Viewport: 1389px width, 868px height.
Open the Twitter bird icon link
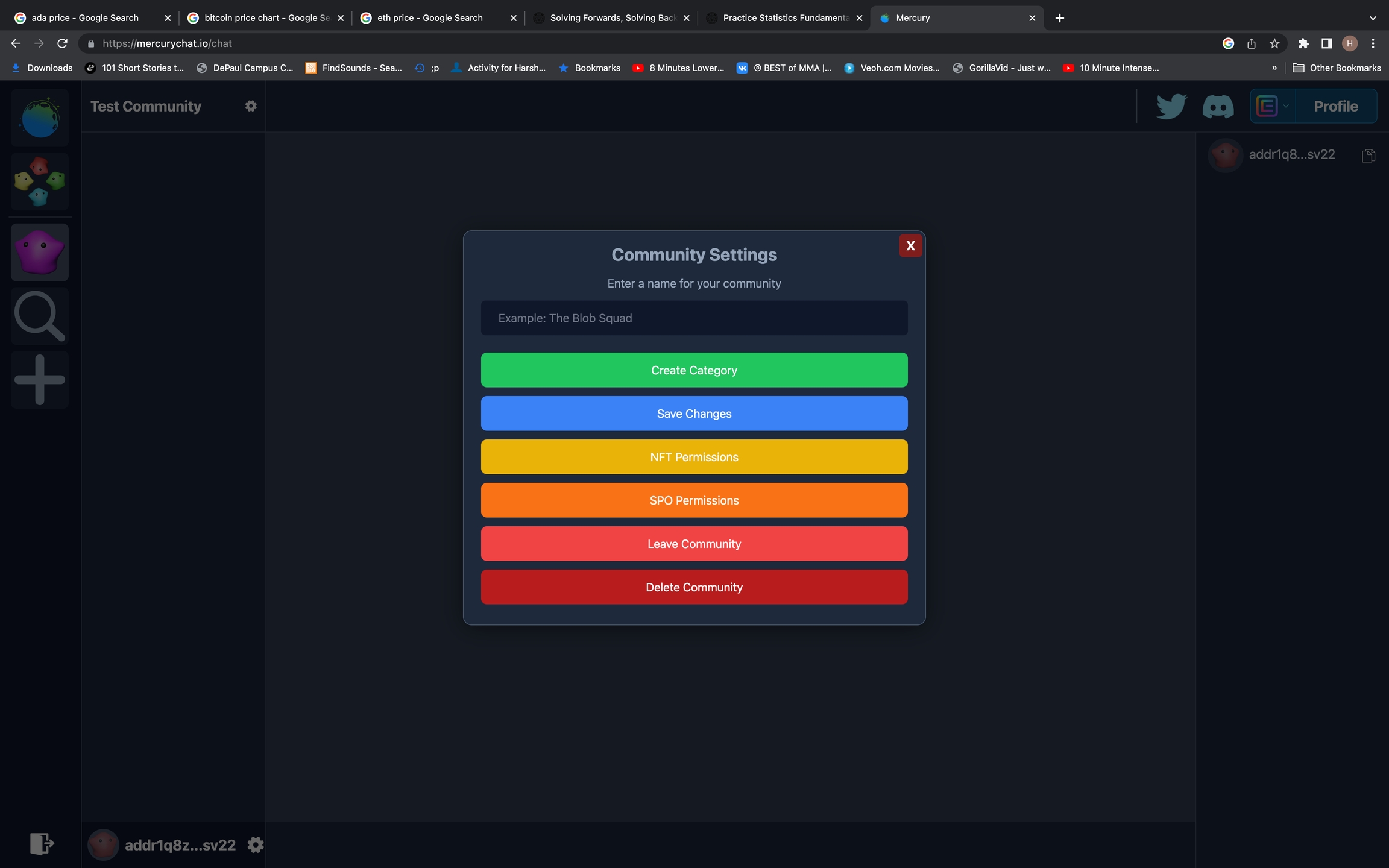point(1171,106)
